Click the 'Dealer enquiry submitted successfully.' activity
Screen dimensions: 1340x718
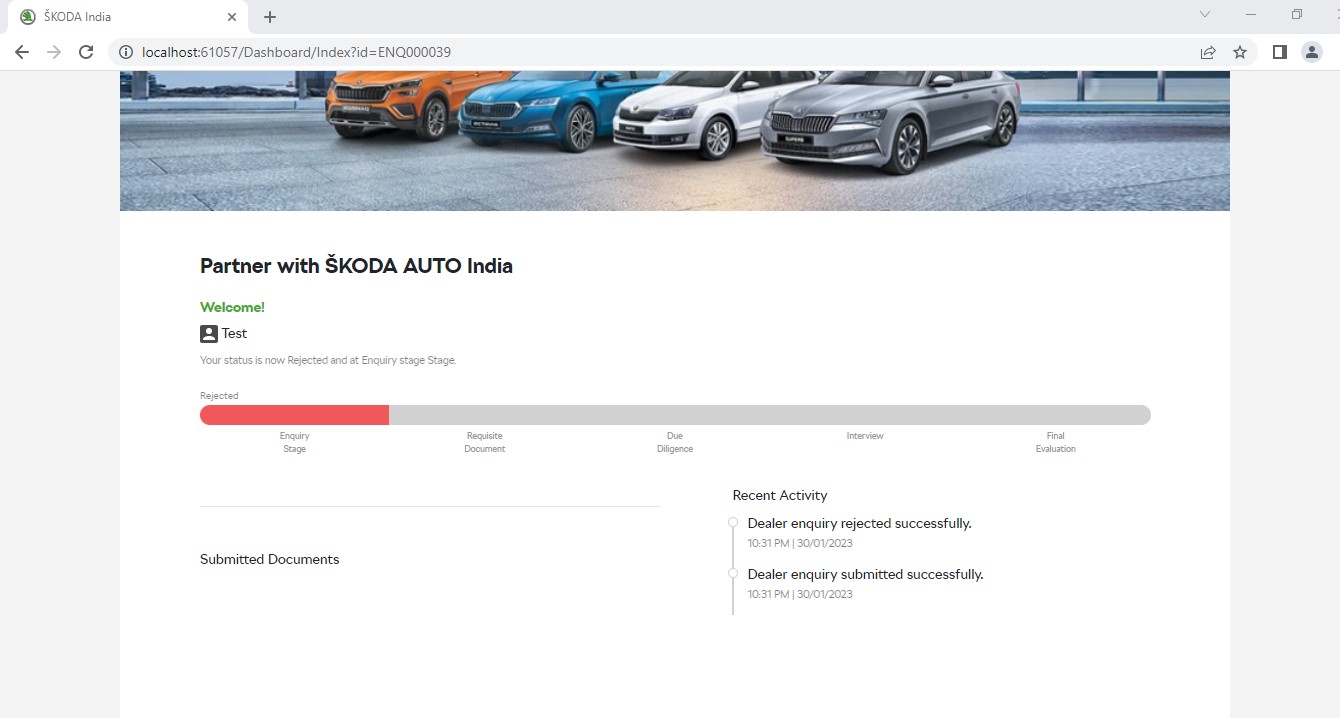[865, 574]
